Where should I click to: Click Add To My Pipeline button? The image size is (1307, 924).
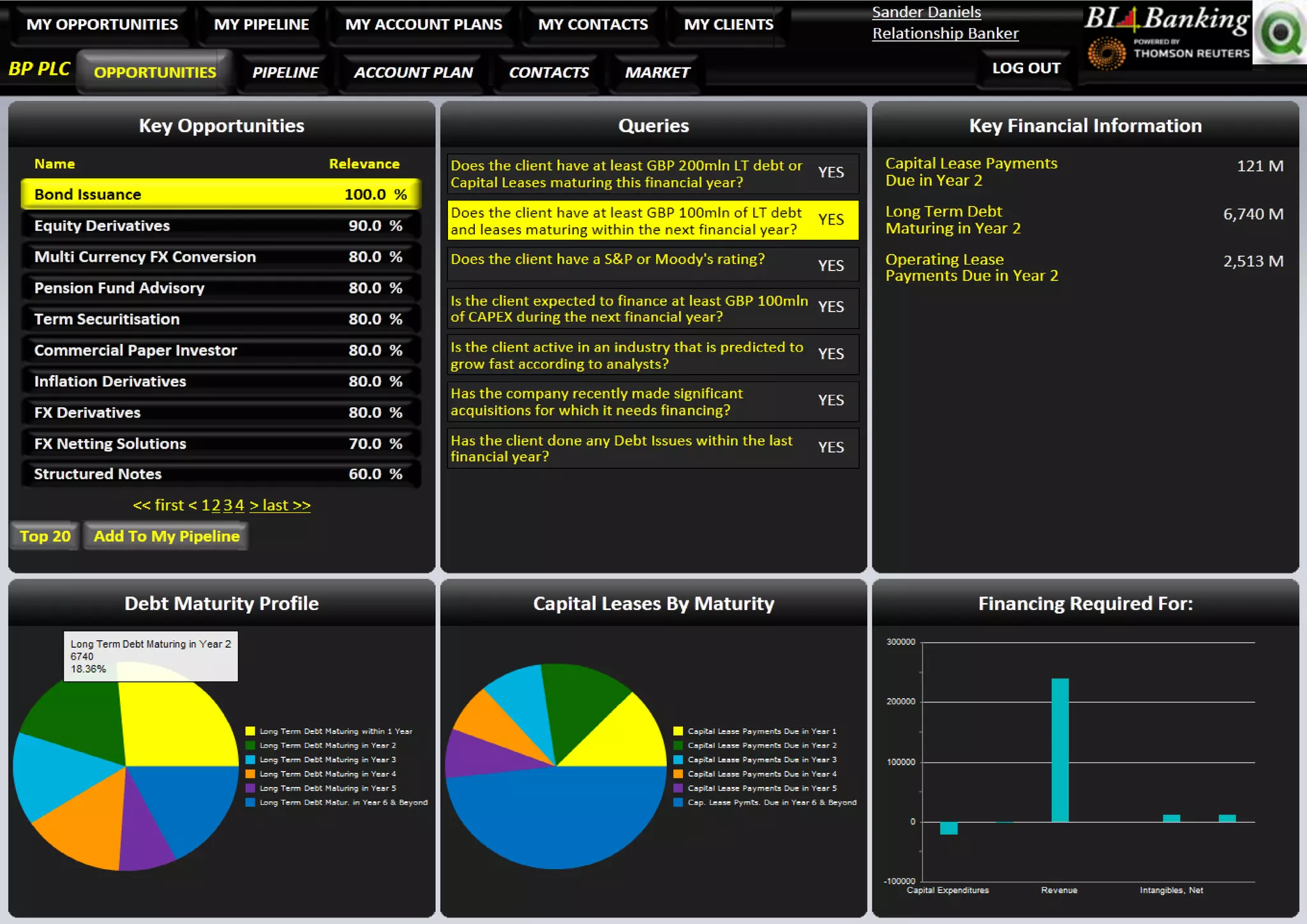point(167,536)
